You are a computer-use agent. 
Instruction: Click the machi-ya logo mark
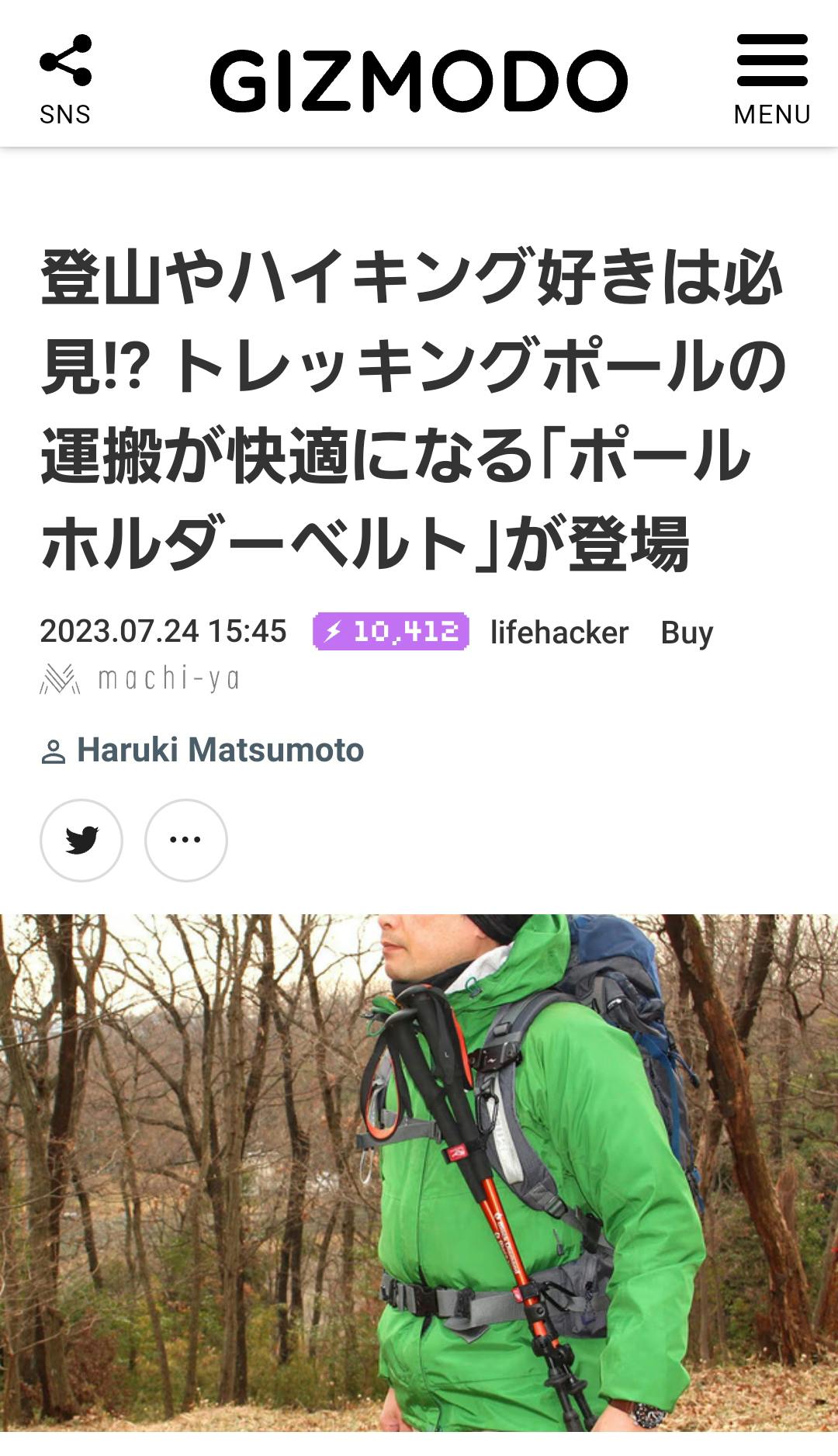pyautogui.click(x=60, y=679)
